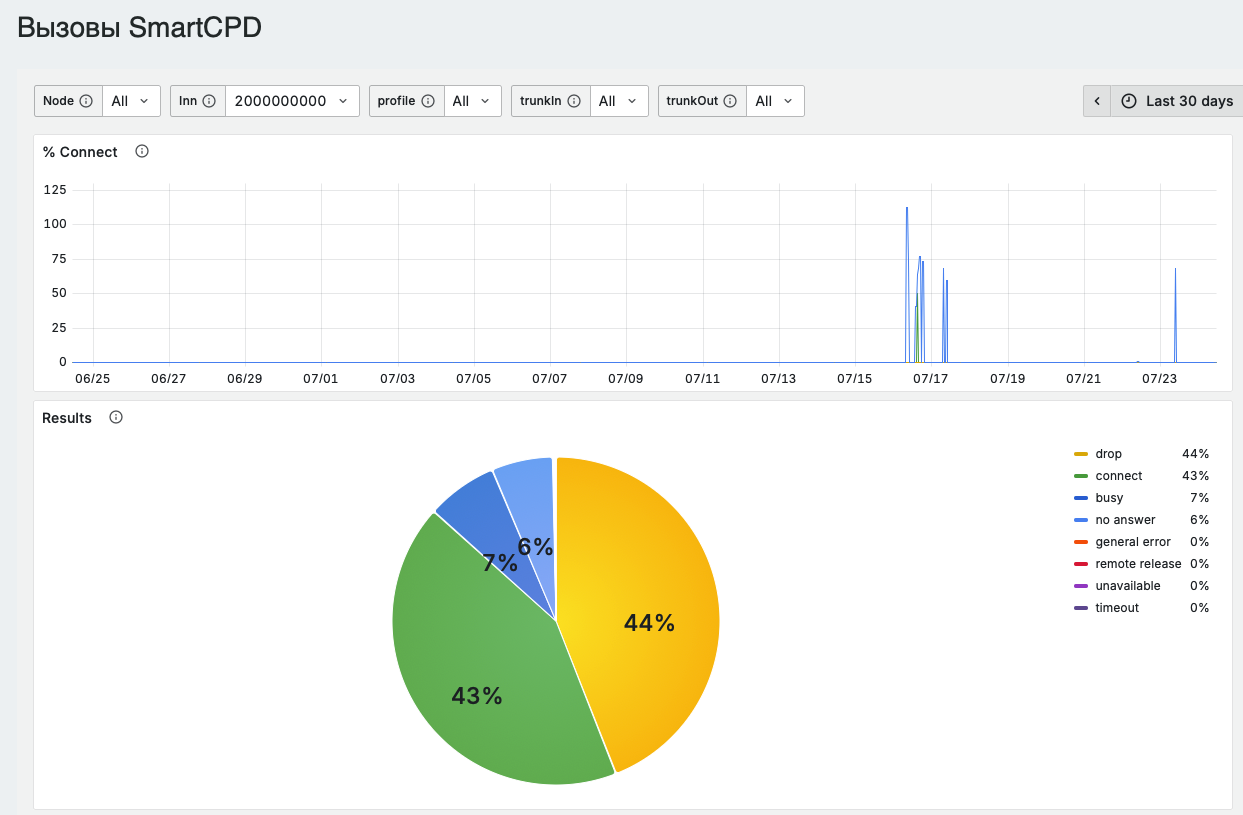This screenshot has height=815, width=1243.
Task: Shift time range back with left arrow
Action: [1097, 101]
